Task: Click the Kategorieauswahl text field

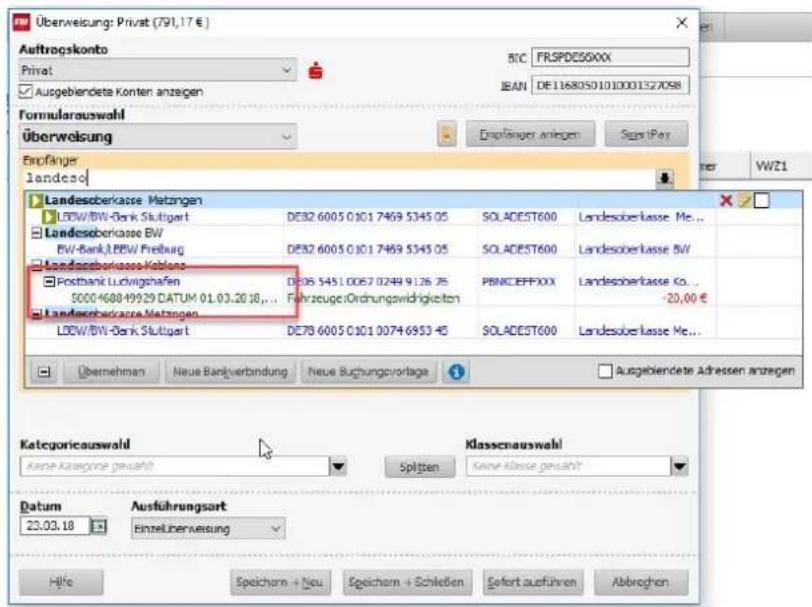Action: click(175, 466)
